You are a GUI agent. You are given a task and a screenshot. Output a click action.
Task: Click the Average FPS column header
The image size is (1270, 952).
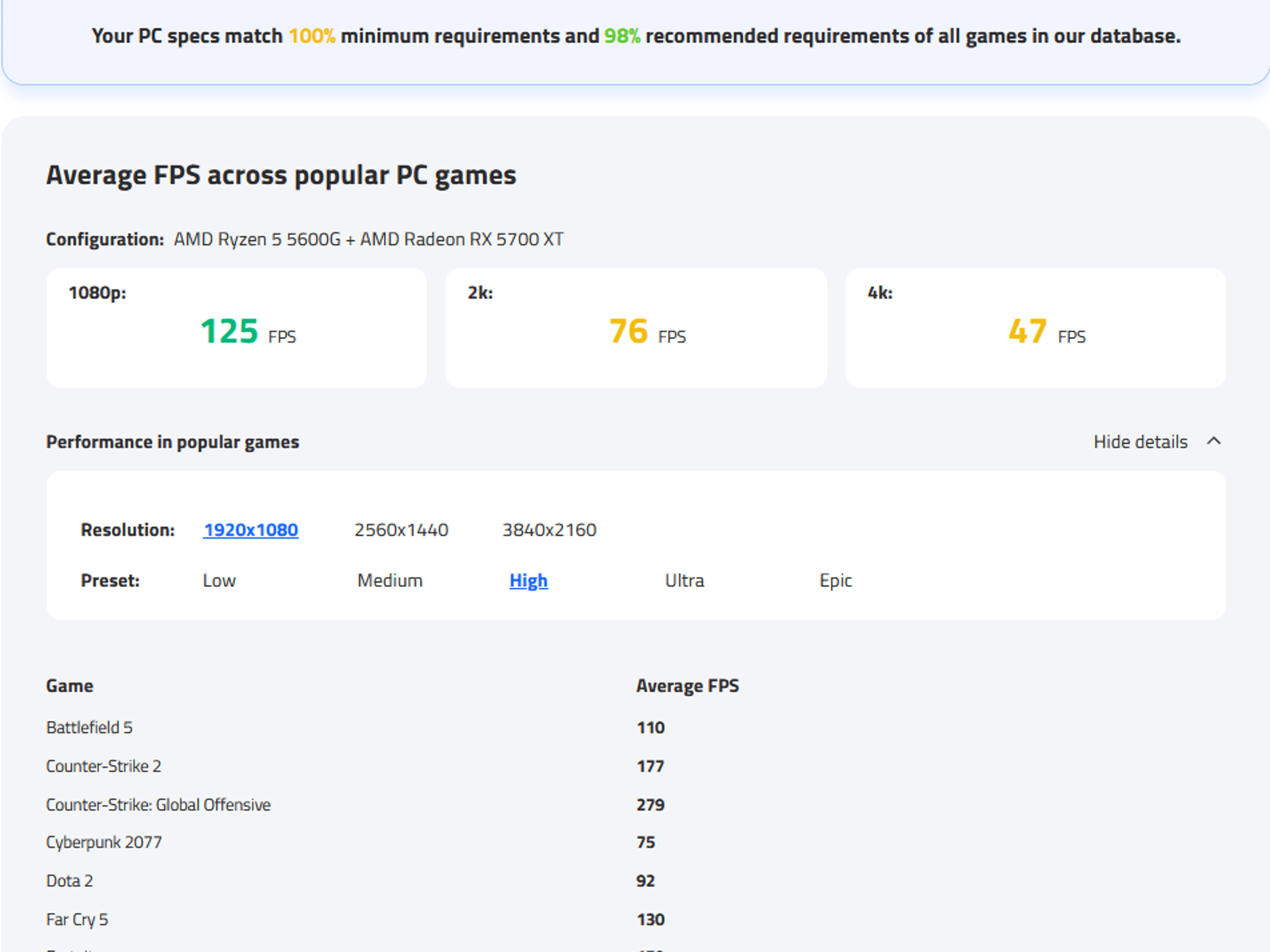point(688,686)
